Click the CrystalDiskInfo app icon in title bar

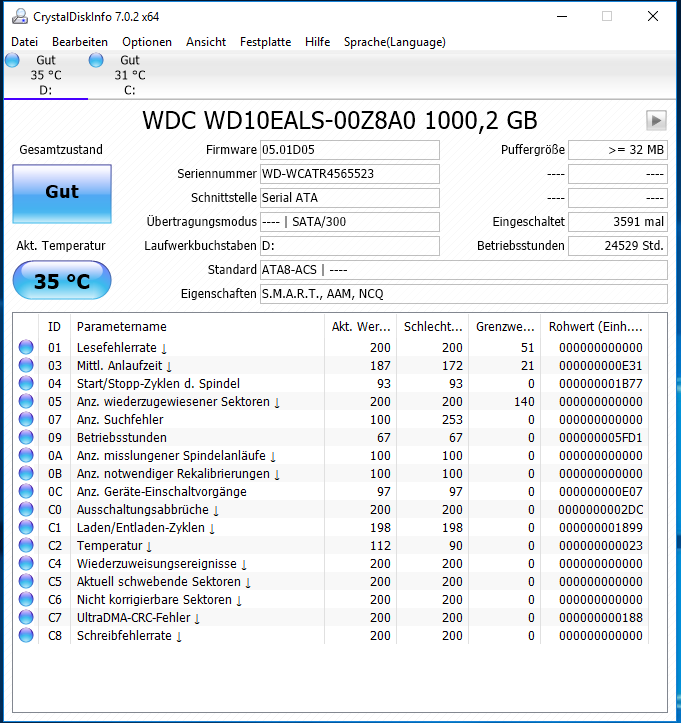click(20, 17)
